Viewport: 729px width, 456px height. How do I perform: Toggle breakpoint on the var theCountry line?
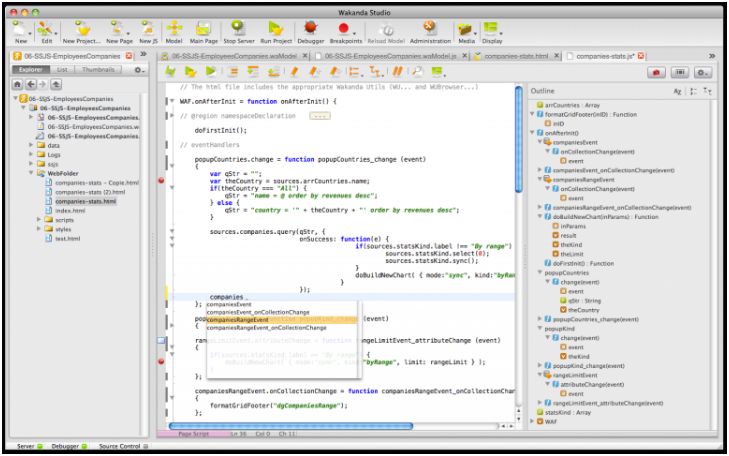pyautogui.click(x=161, y=180)
